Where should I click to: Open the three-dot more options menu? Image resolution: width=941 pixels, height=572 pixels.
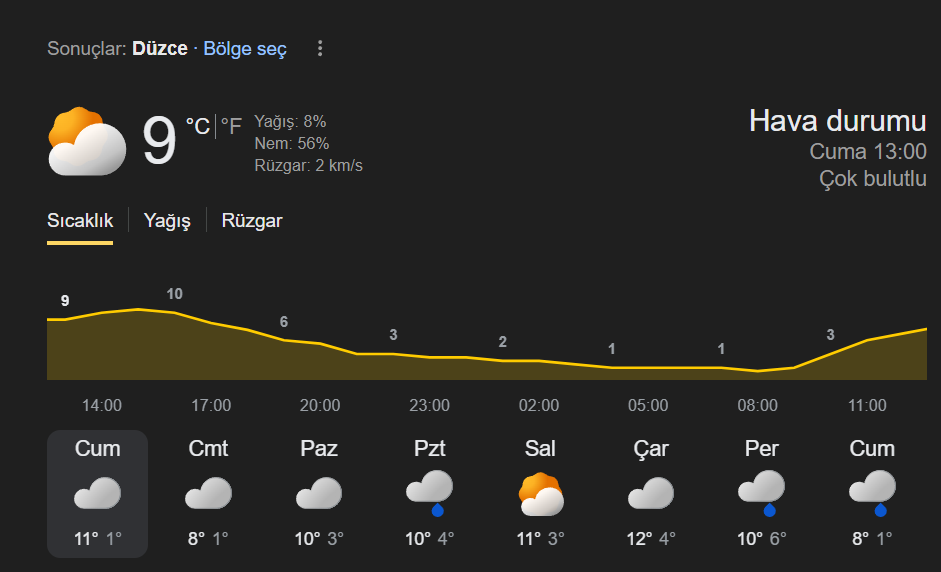pos(320,48)
